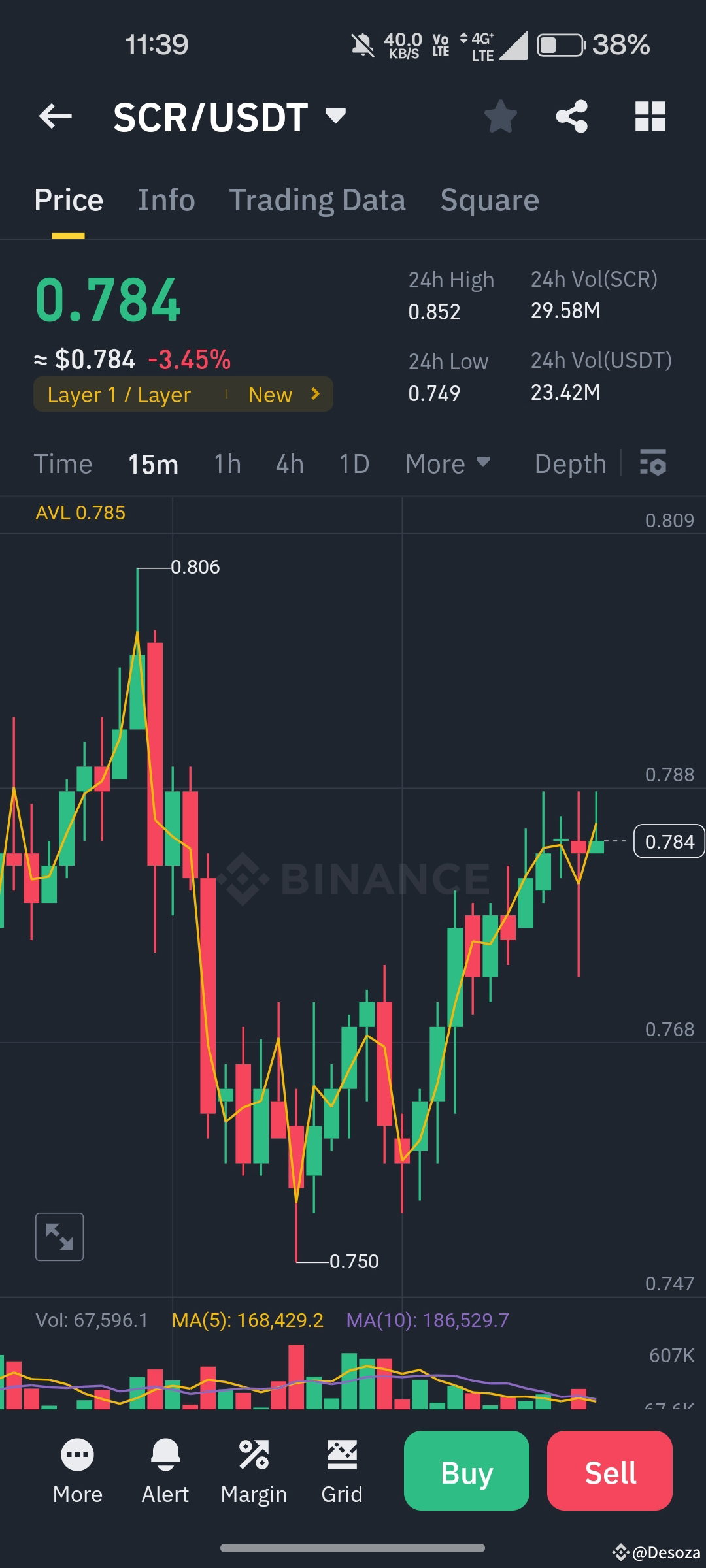Switch to the Trading Data tab

pos(317,199)
